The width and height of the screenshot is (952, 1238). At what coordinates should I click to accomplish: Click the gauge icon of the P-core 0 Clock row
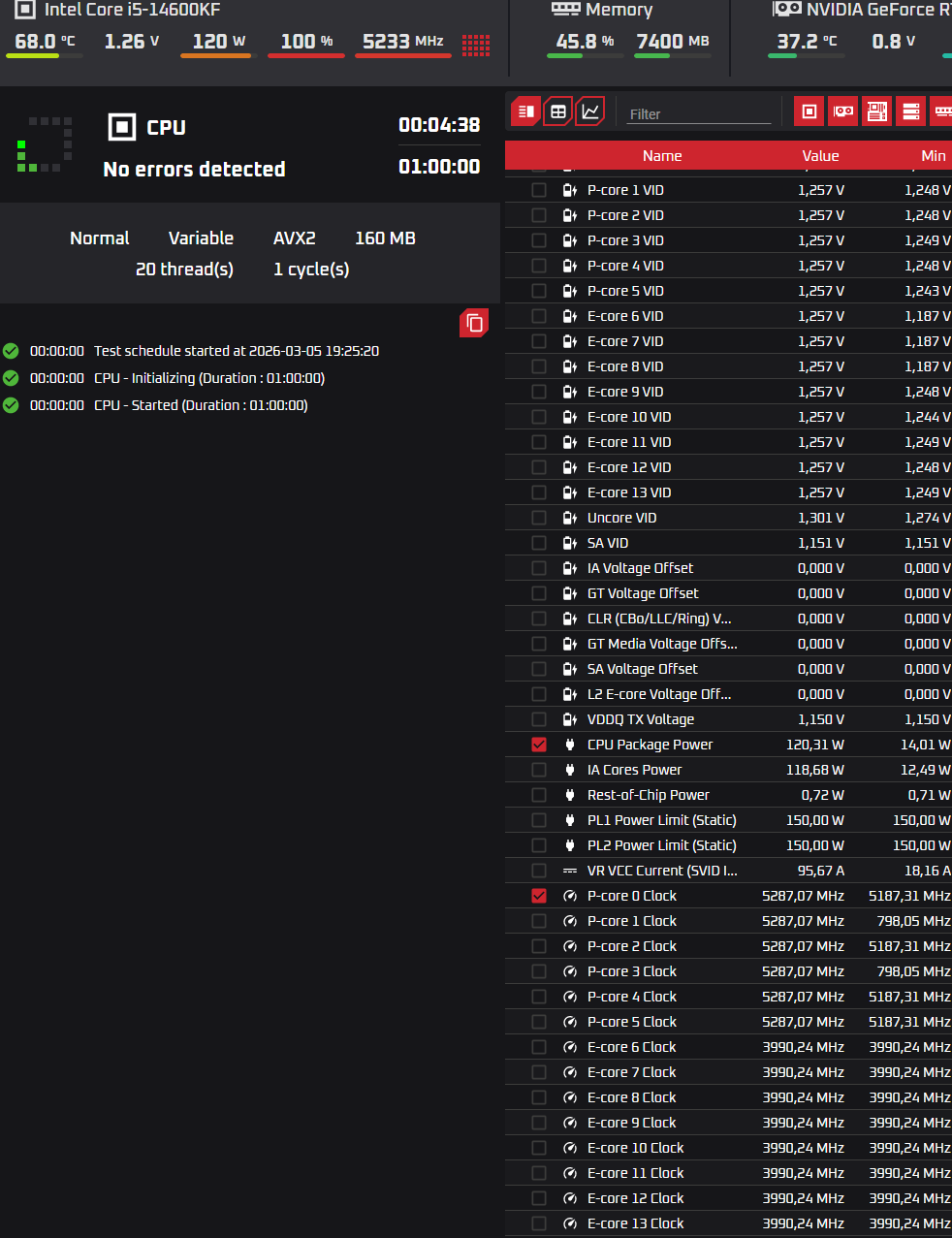tap(570, 896)
